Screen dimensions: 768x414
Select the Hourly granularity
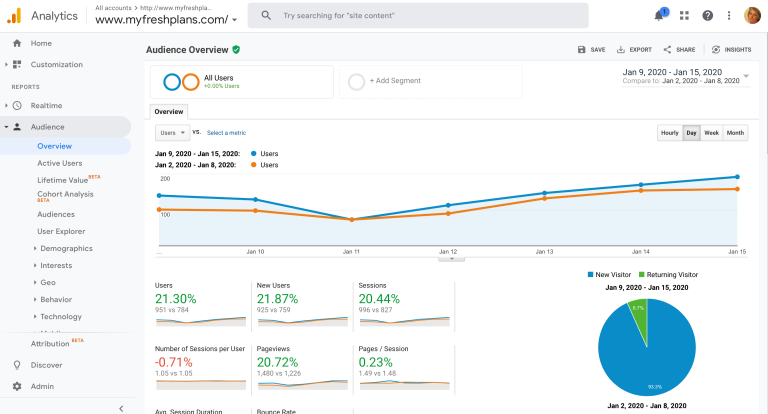[670, 133]
